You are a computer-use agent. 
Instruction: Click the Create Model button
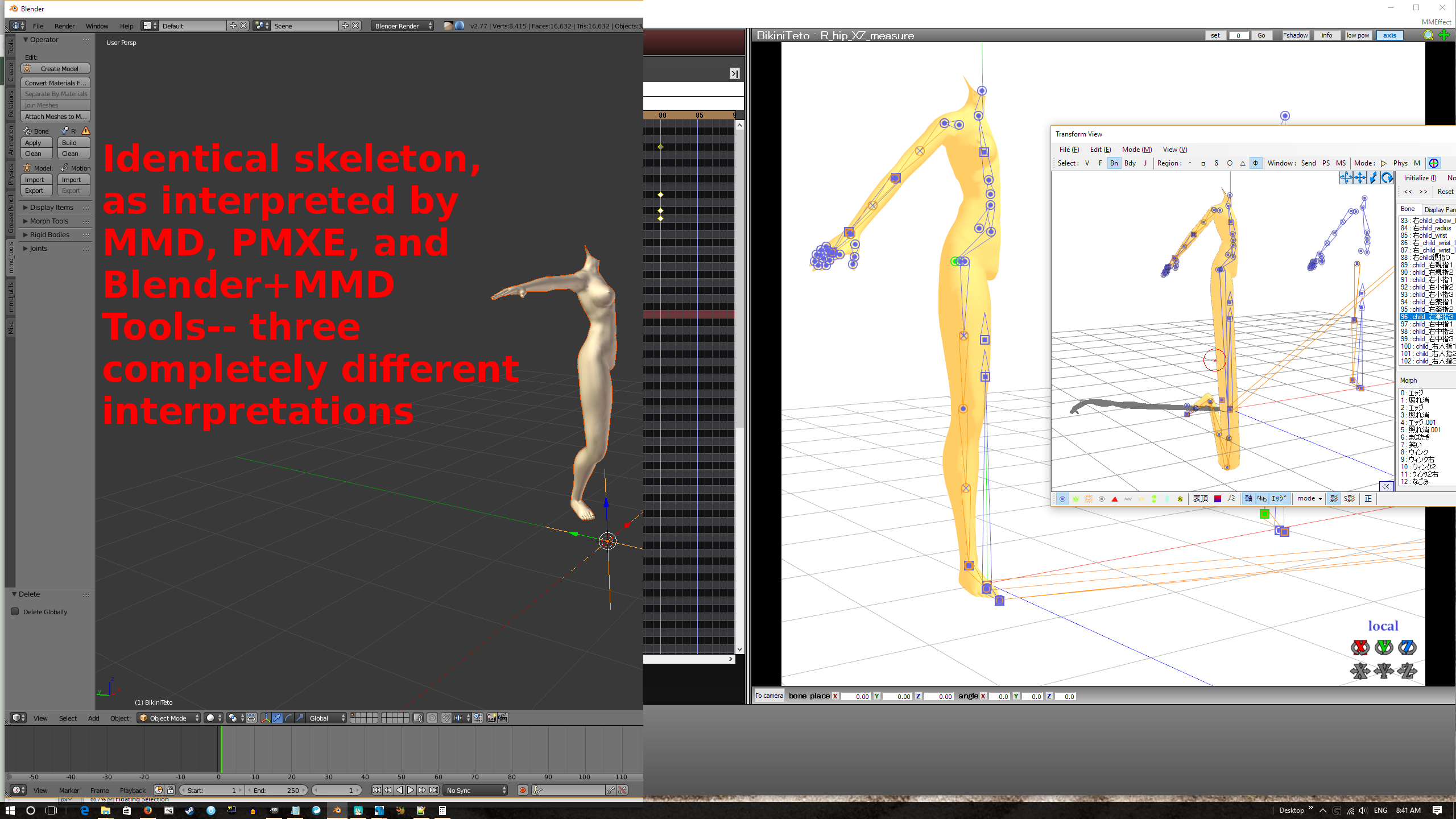(x=56, y=69)
